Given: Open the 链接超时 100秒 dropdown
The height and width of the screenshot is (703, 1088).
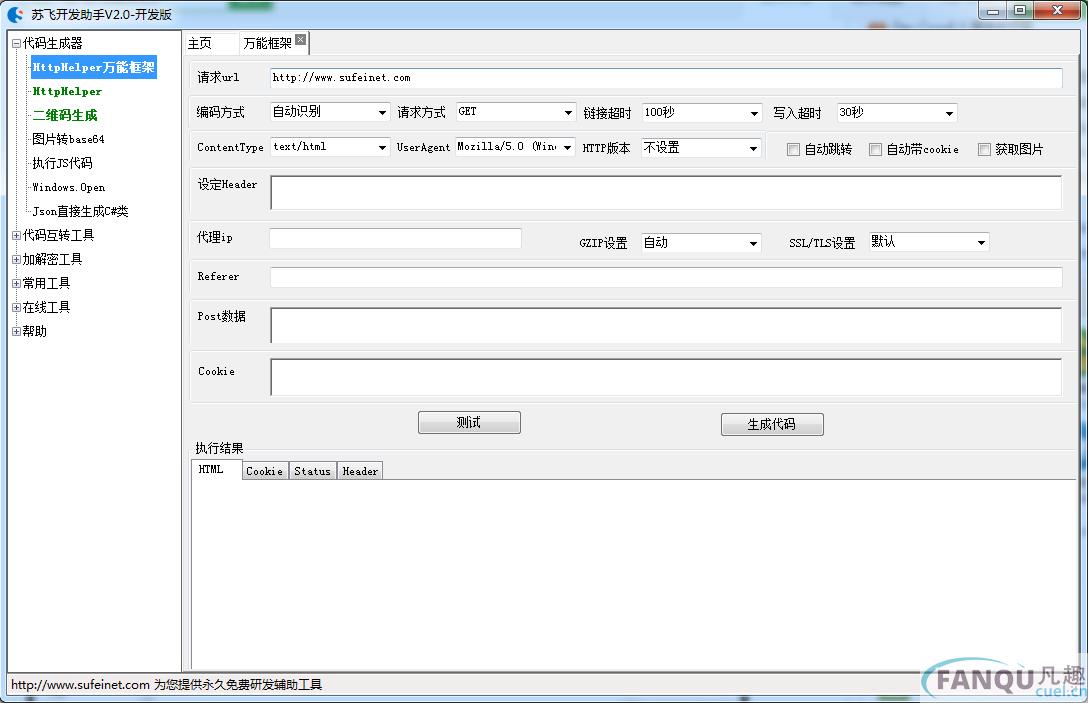Looking at the screenshot, I should pyautogui.click(x=754, y=113).
